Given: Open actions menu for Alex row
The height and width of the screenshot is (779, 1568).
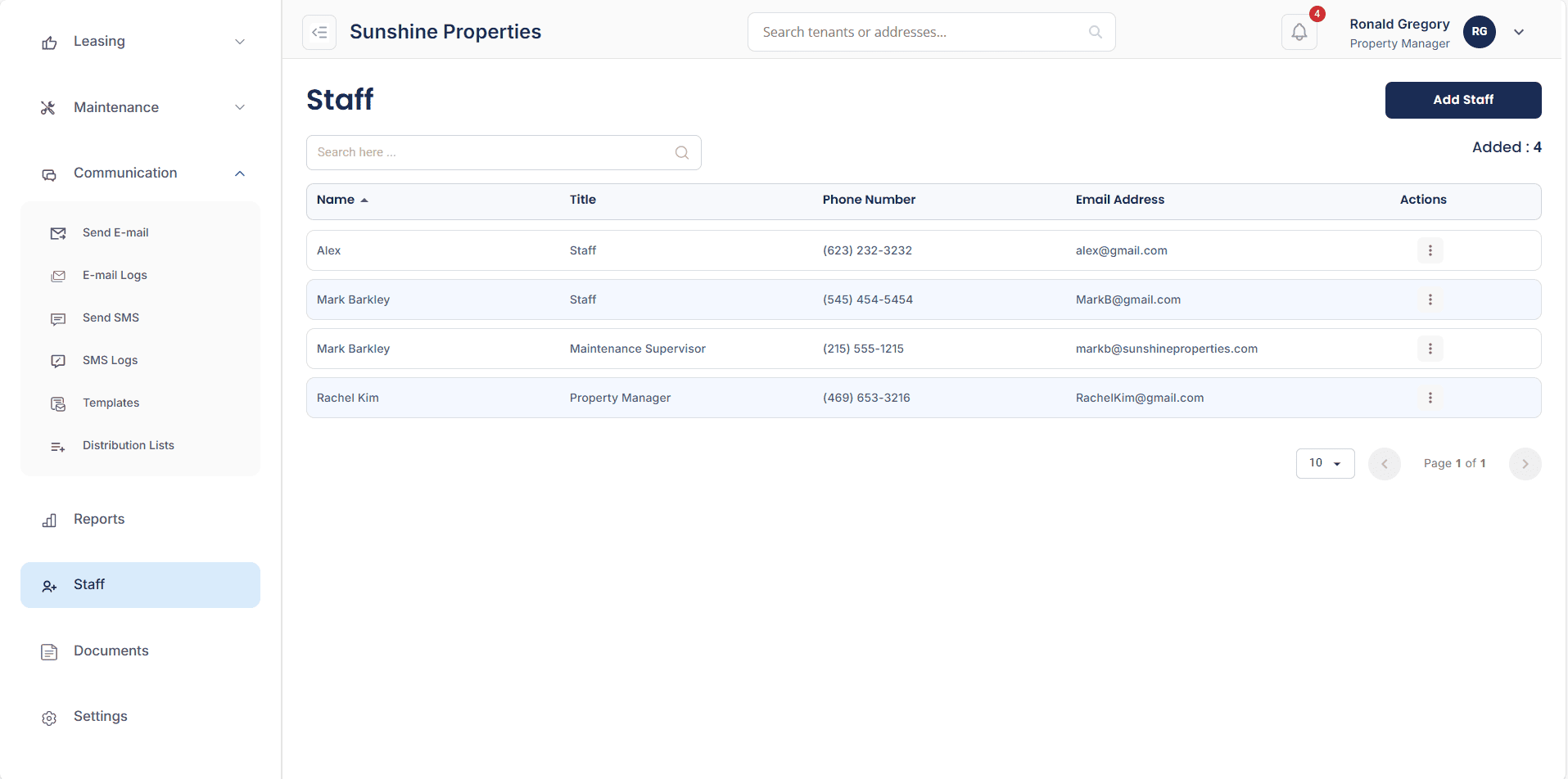Looking at the screenshot, I should pos(1430,250).
